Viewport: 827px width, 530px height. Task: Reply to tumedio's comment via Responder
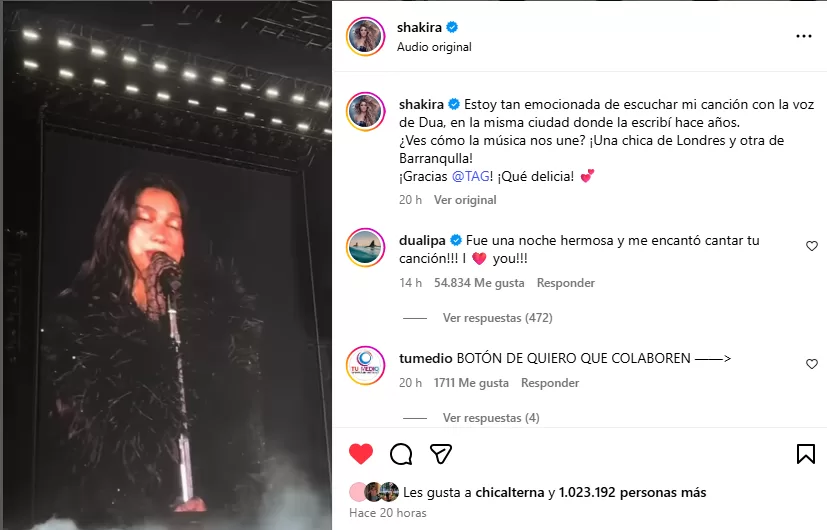point(550,383)
